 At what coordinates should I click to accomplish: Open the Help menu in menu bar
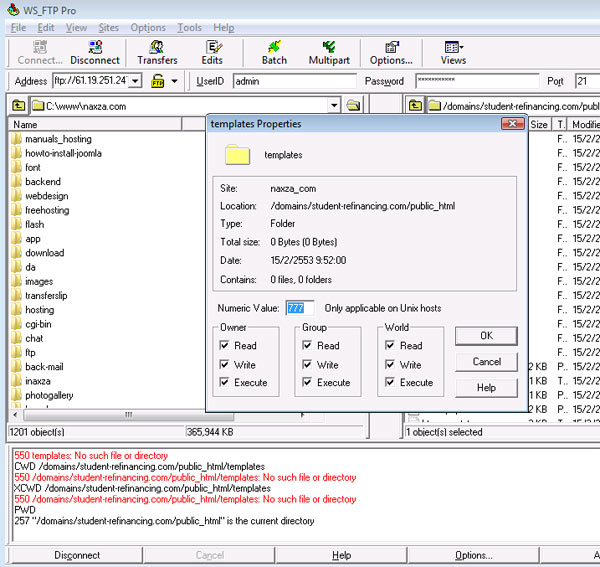(223, 28)
